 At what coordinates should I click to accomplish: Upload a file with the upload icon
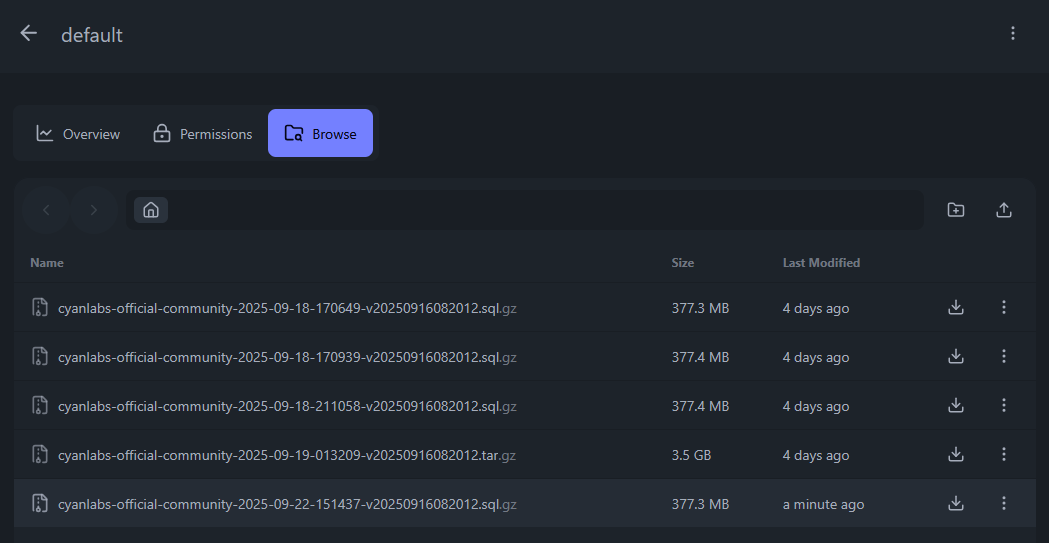[1004, 210]
